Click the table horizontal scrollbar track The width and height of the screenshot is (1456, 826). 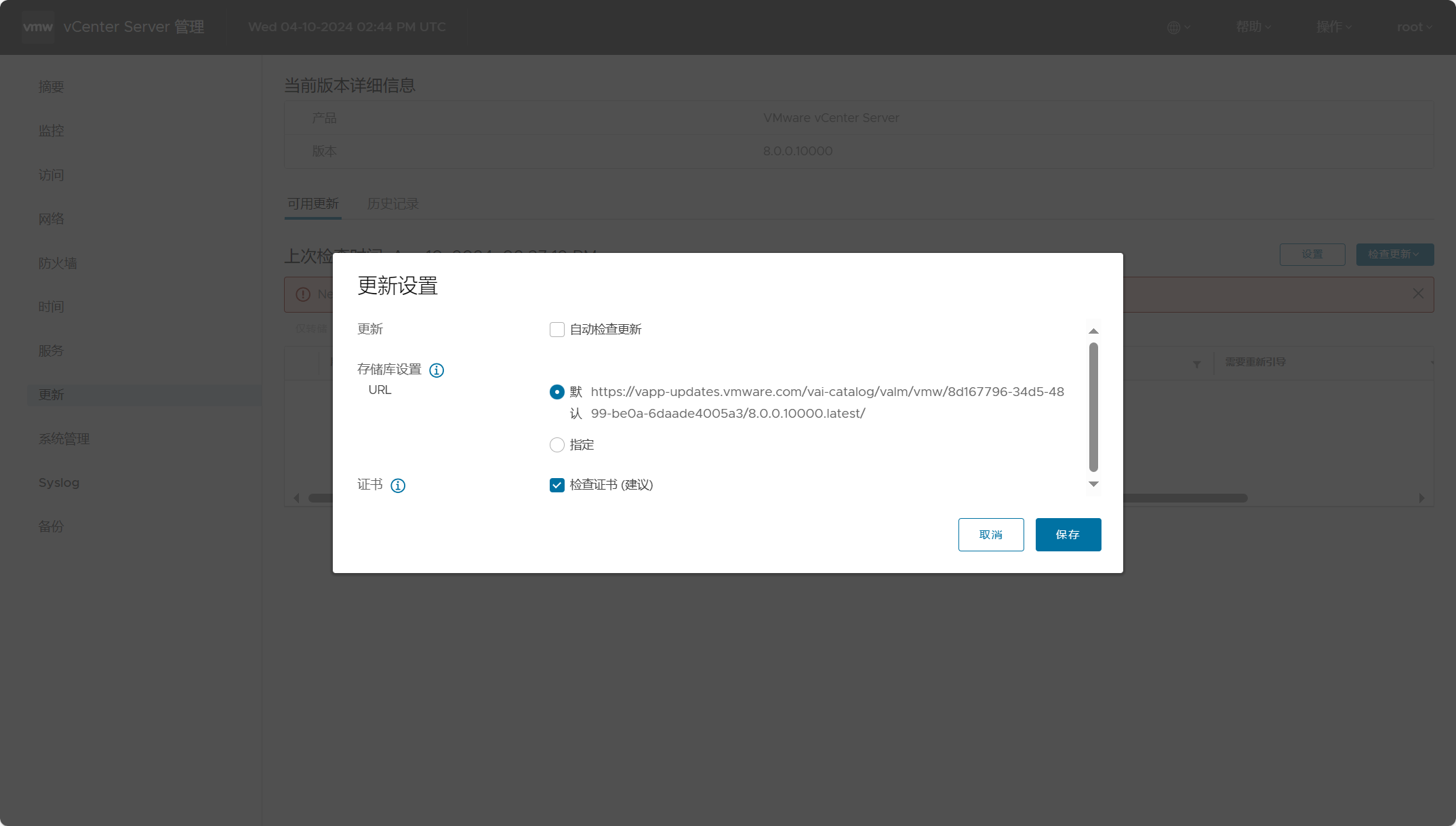click(x=1185, y=498)
